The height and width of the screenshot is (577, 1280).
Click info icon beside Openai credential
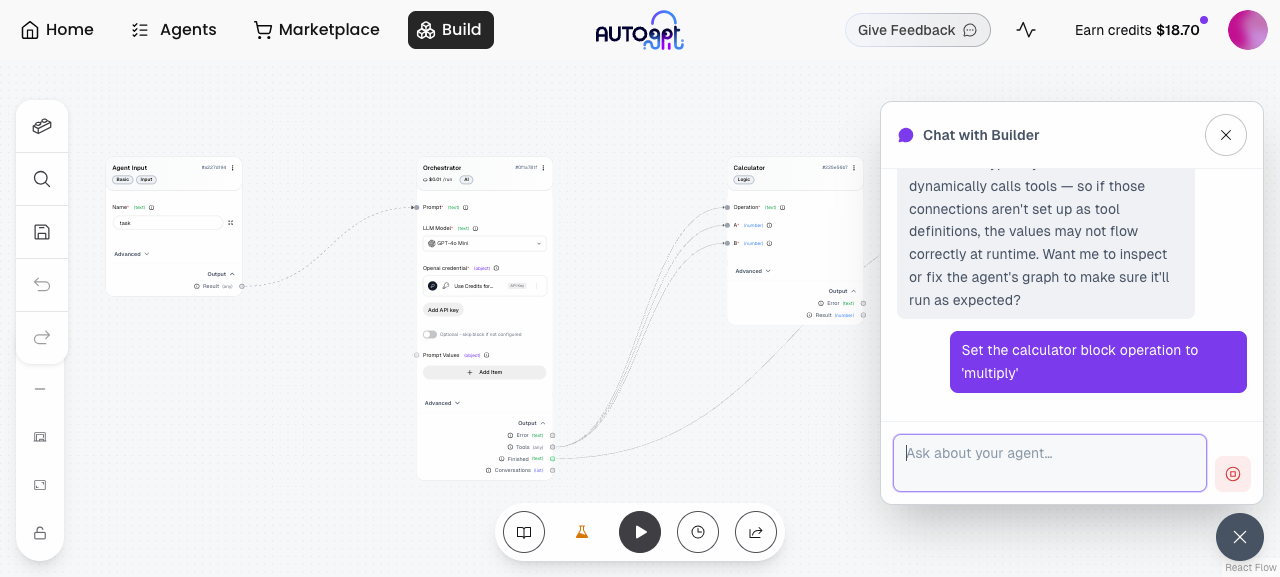(x=496, y=268)
